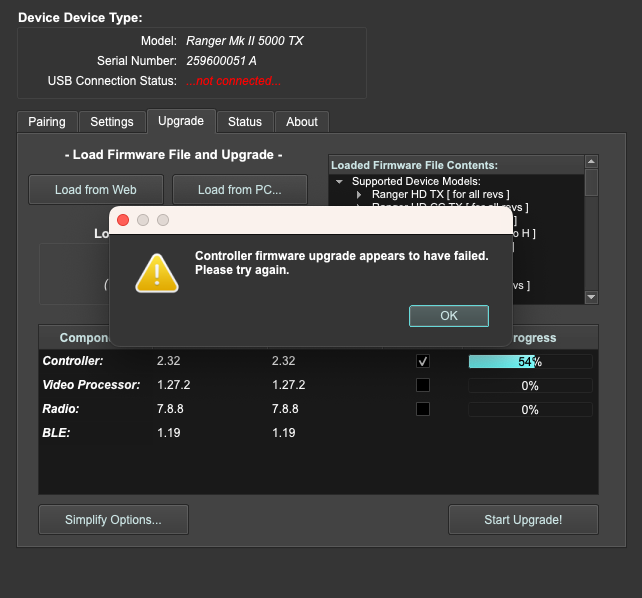Collapse the Supported Device Models tree node
642x598 pixels.
[340, 181]
